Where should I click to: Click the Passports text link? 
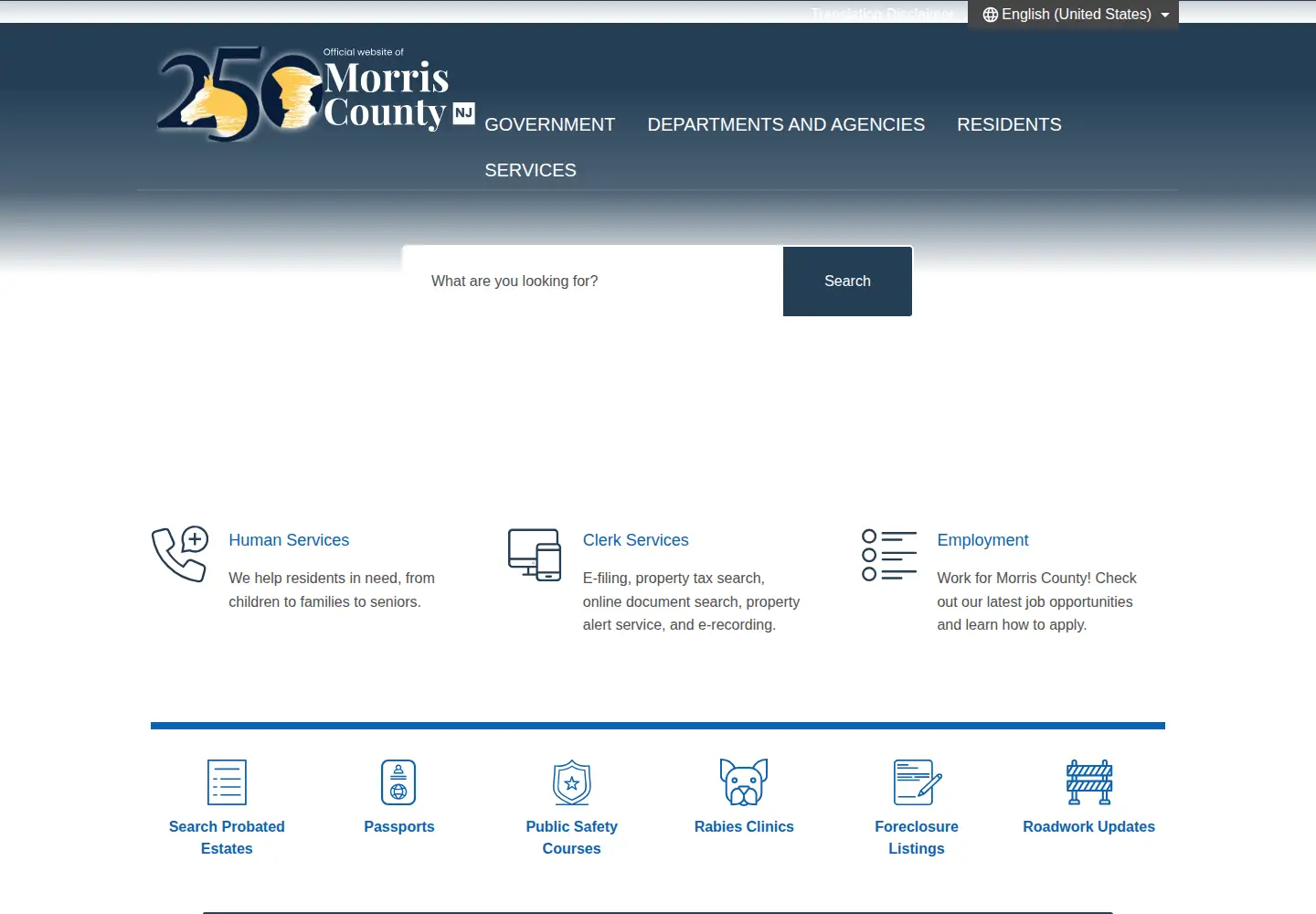(x=399, y=826)
